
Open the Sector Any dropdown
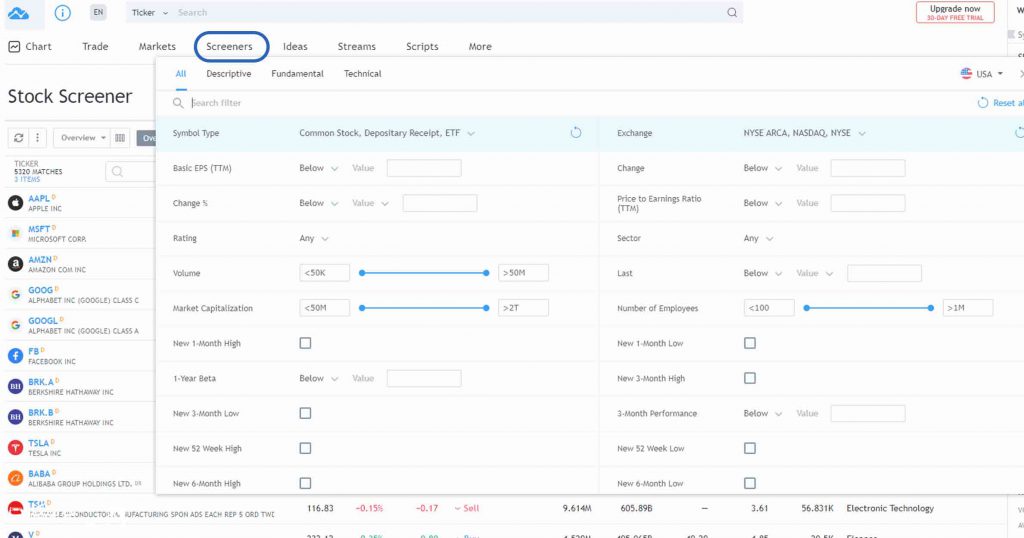[758, 238]
